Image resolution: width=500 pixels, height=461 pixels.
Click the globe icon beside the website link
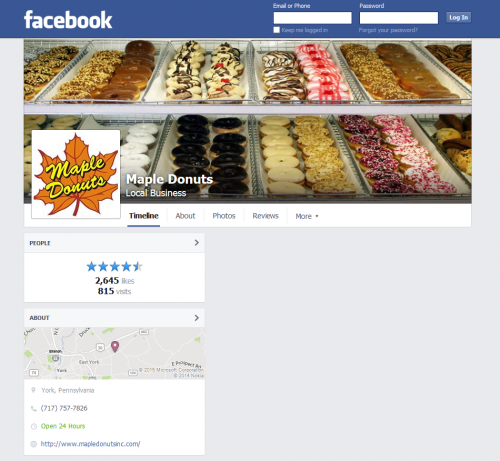[33, 444]
